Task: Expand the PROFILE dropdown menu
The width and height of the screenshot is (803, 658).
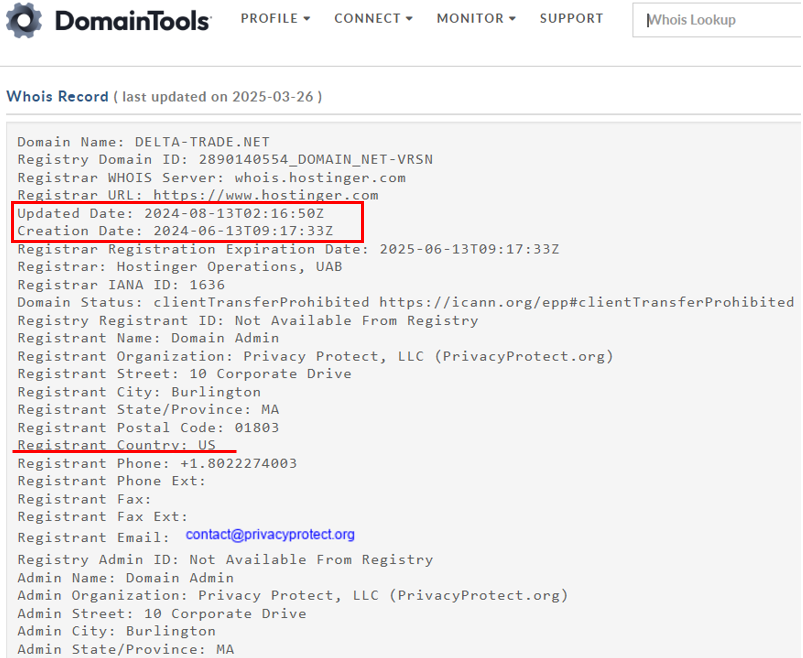Action: (x=275, y=18)
